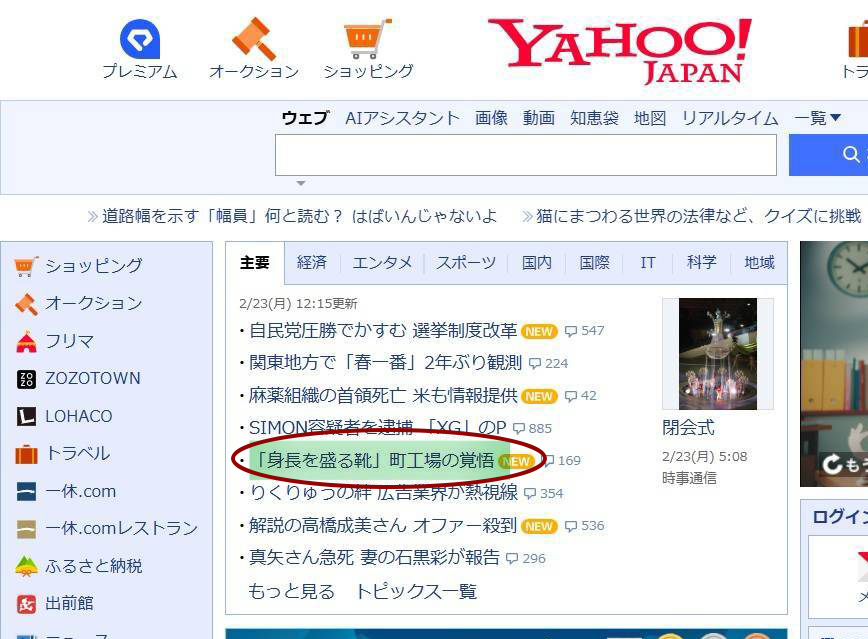The image size is (868, 639).
Task: Click comment icon beside SIMON容疑者 headline
Action: (x=519, y=429)
